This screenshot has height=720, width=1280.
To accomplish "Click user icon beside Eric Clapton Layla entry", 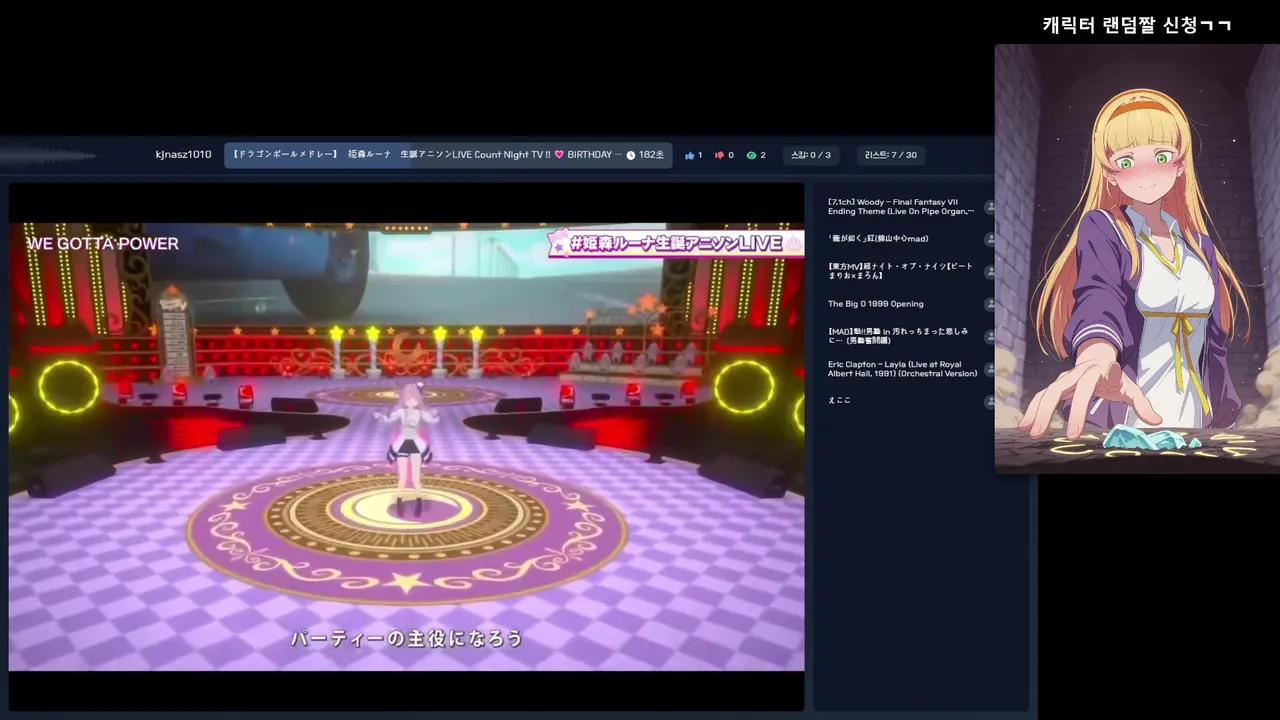I will coord(990,369).
